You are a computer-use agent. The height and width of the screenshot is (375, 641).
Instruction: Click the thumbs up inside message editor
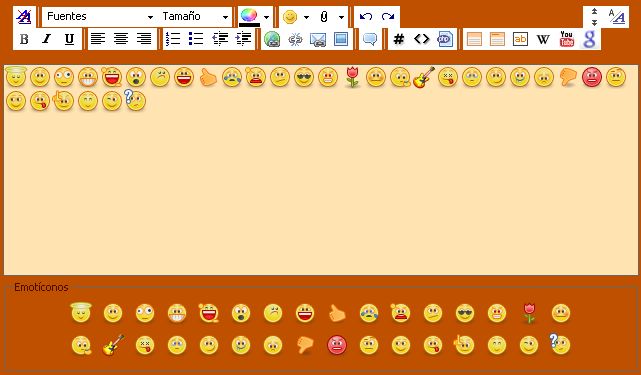pyautogui.click(x=208, y=77)
